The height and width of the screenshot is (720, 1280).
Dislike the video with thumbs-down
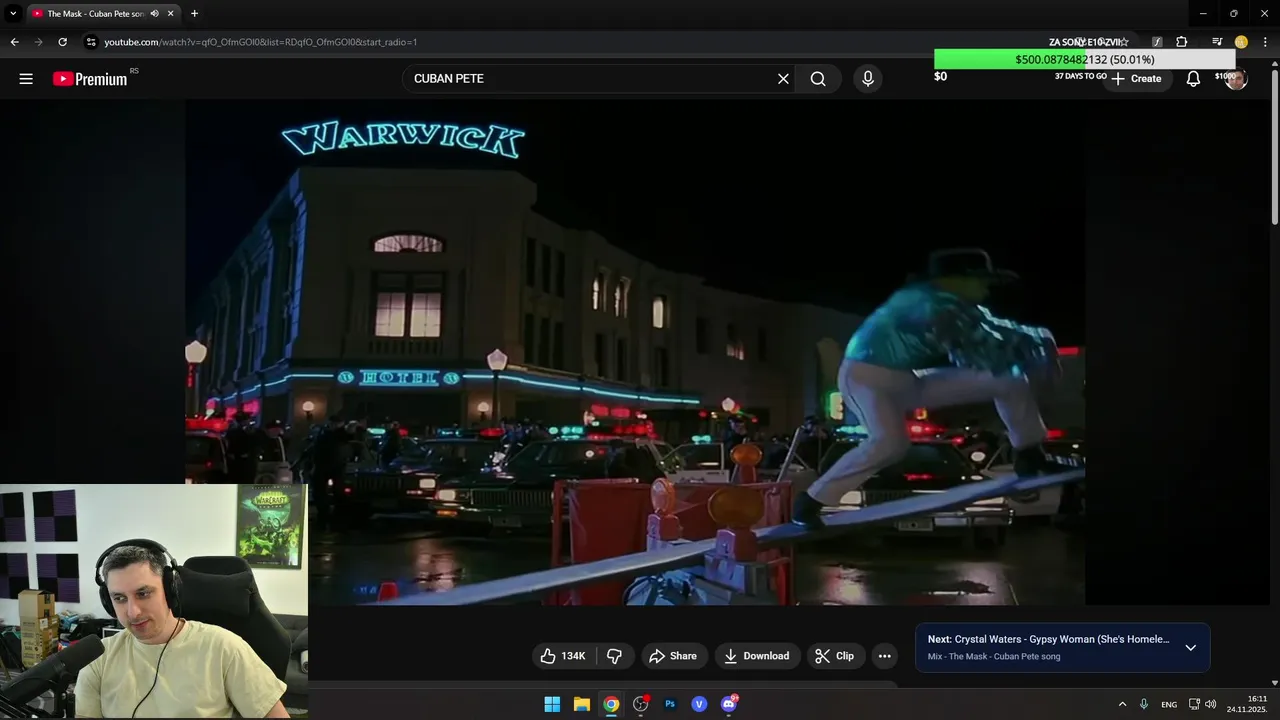click(x=614, y=656)
